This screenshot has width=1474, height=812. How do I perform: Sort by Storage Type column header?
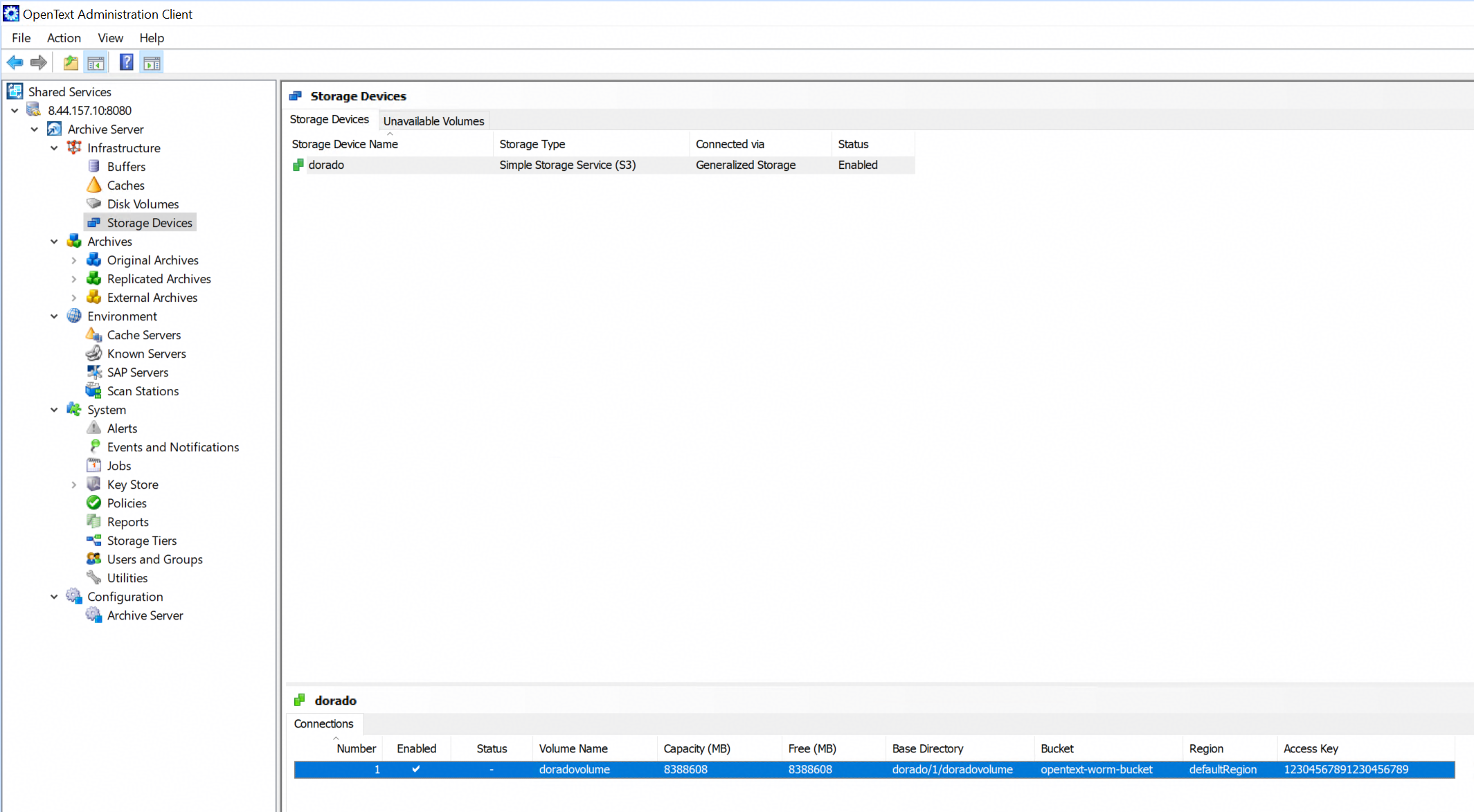coord(591,144)
